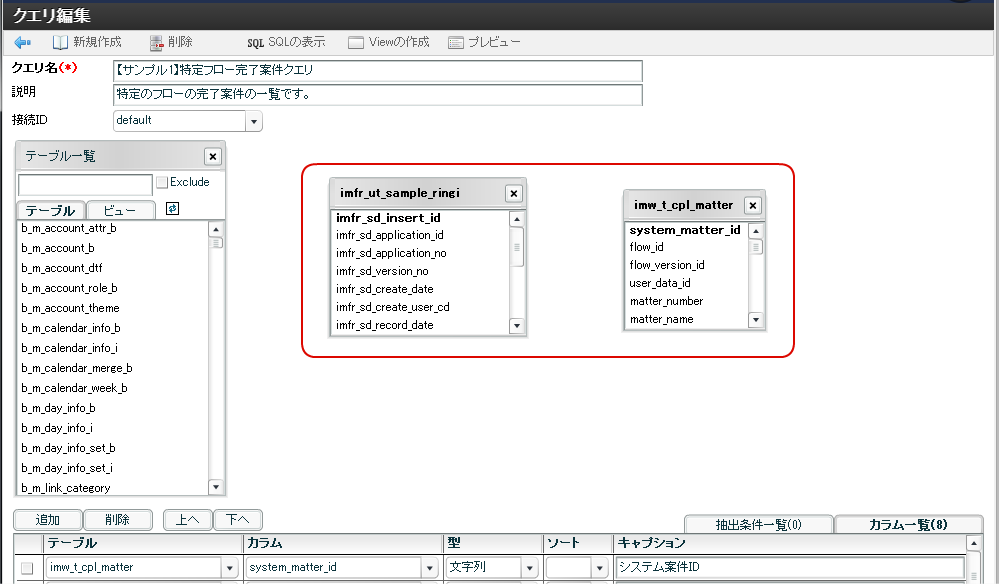This screenshot has width=999, height=584.
Task: Refresh the table list with reload icon
Action: pyautogui.click(x=172, y=209)
